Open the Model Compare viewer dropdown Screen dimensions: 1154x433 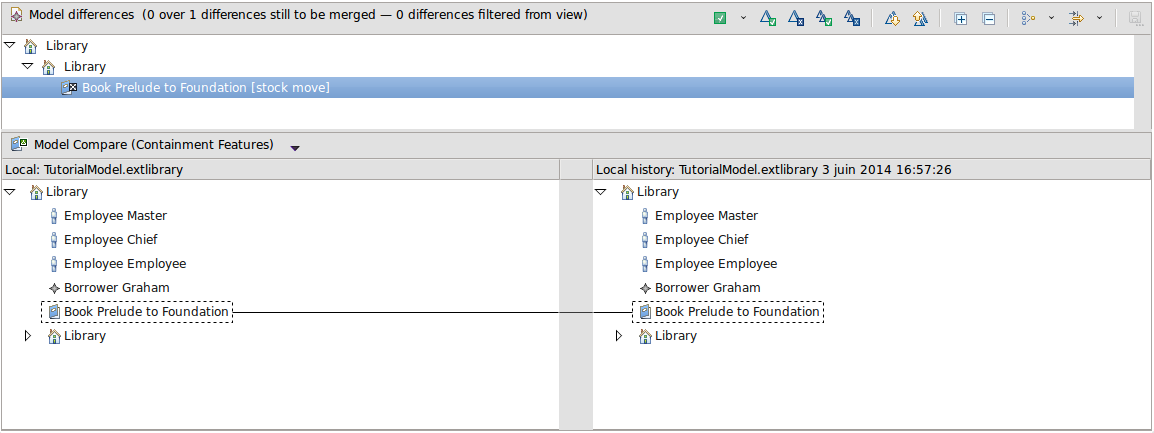click(x=295, y=147)
